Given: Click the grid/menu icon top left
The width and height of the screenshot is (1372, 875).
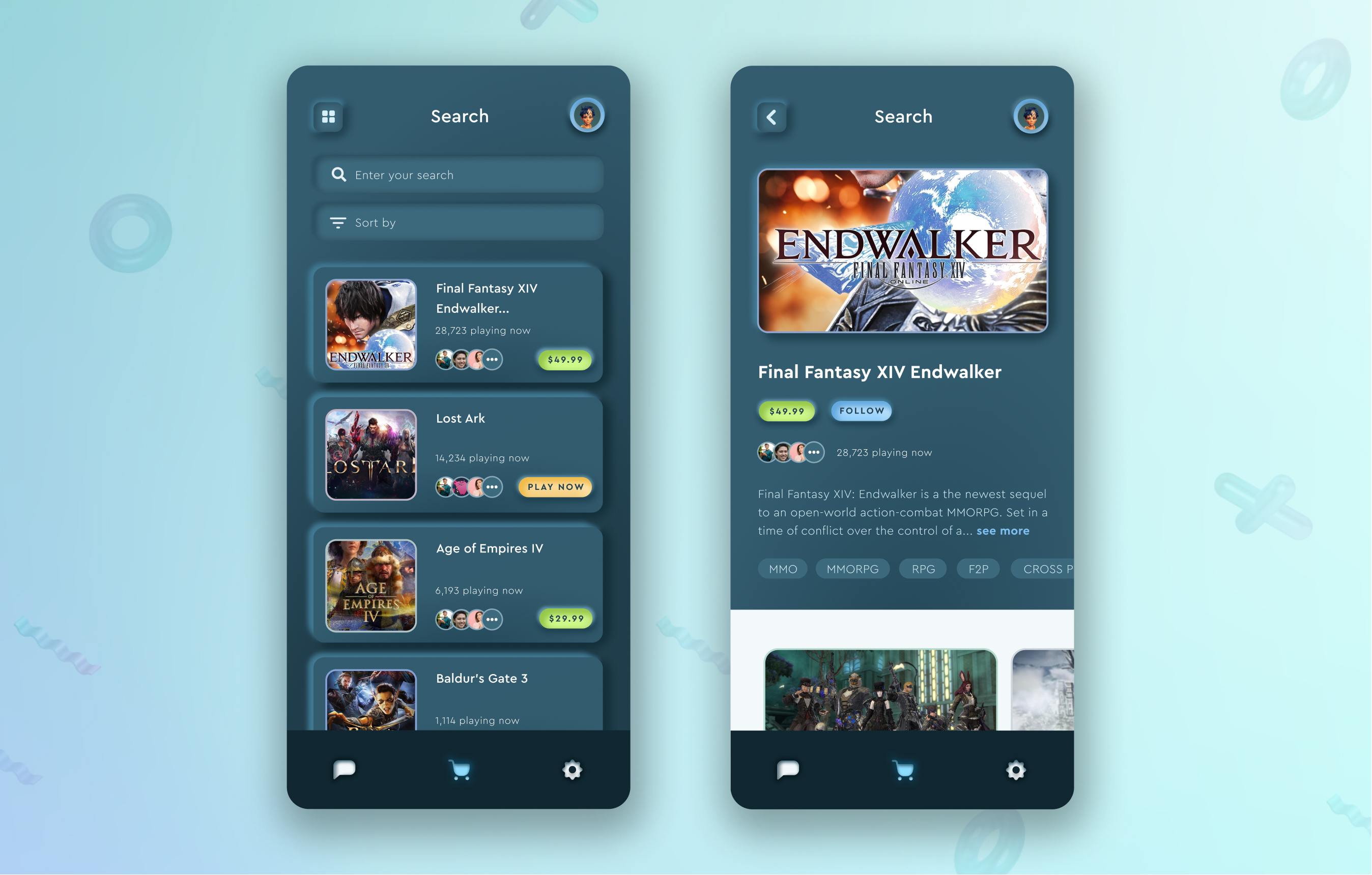Looking at the screenshot, I should [x=329, y=116].
